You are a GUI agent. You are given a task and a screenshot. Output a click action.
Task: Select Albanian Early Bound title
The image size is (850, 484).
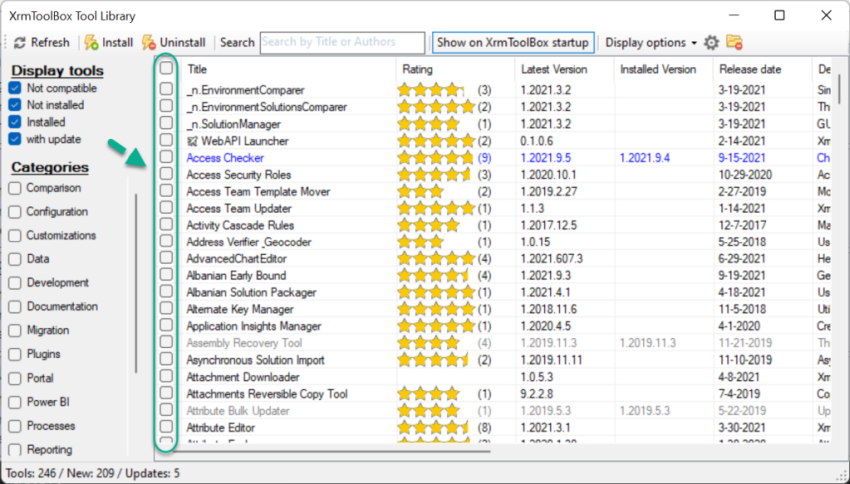(x=236, y=275)
